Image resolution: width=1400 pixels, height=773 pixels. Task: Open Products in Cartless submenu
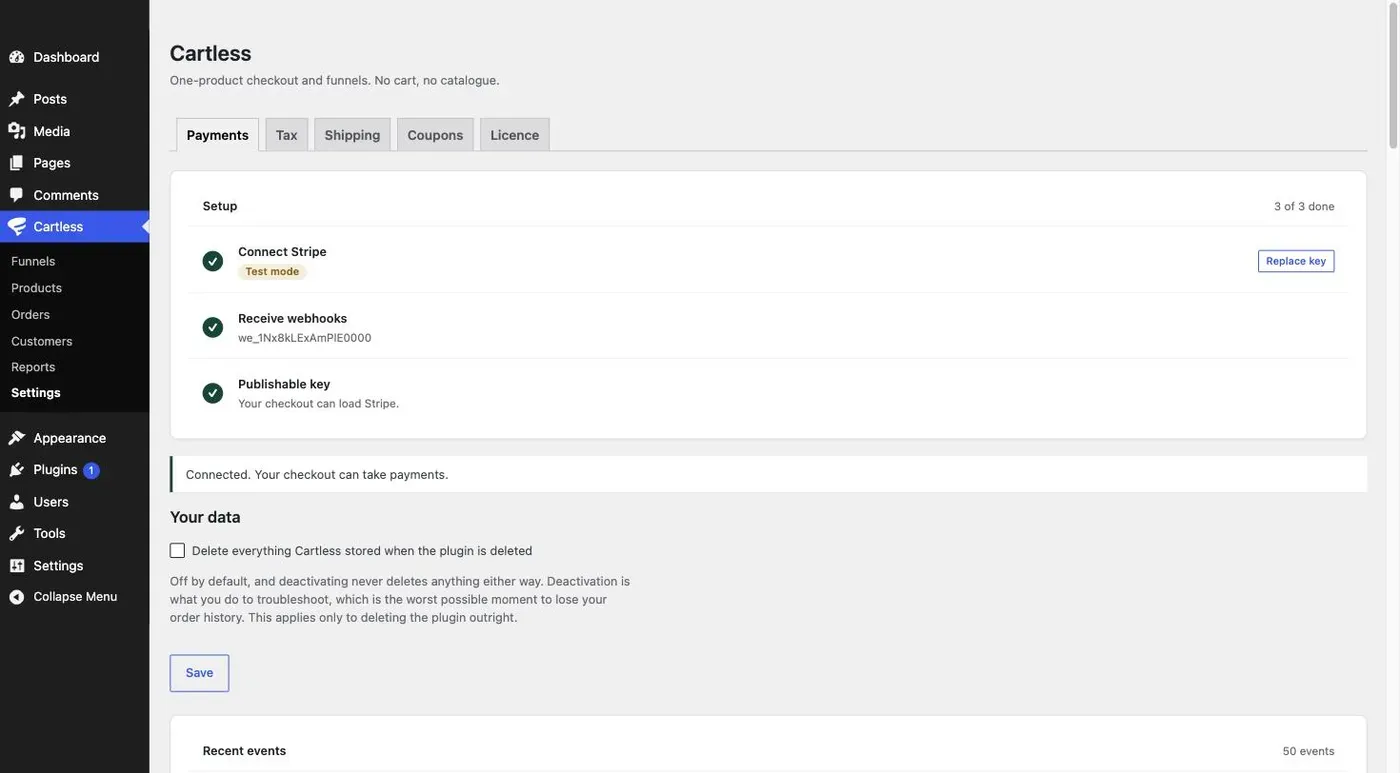[36, 288]
